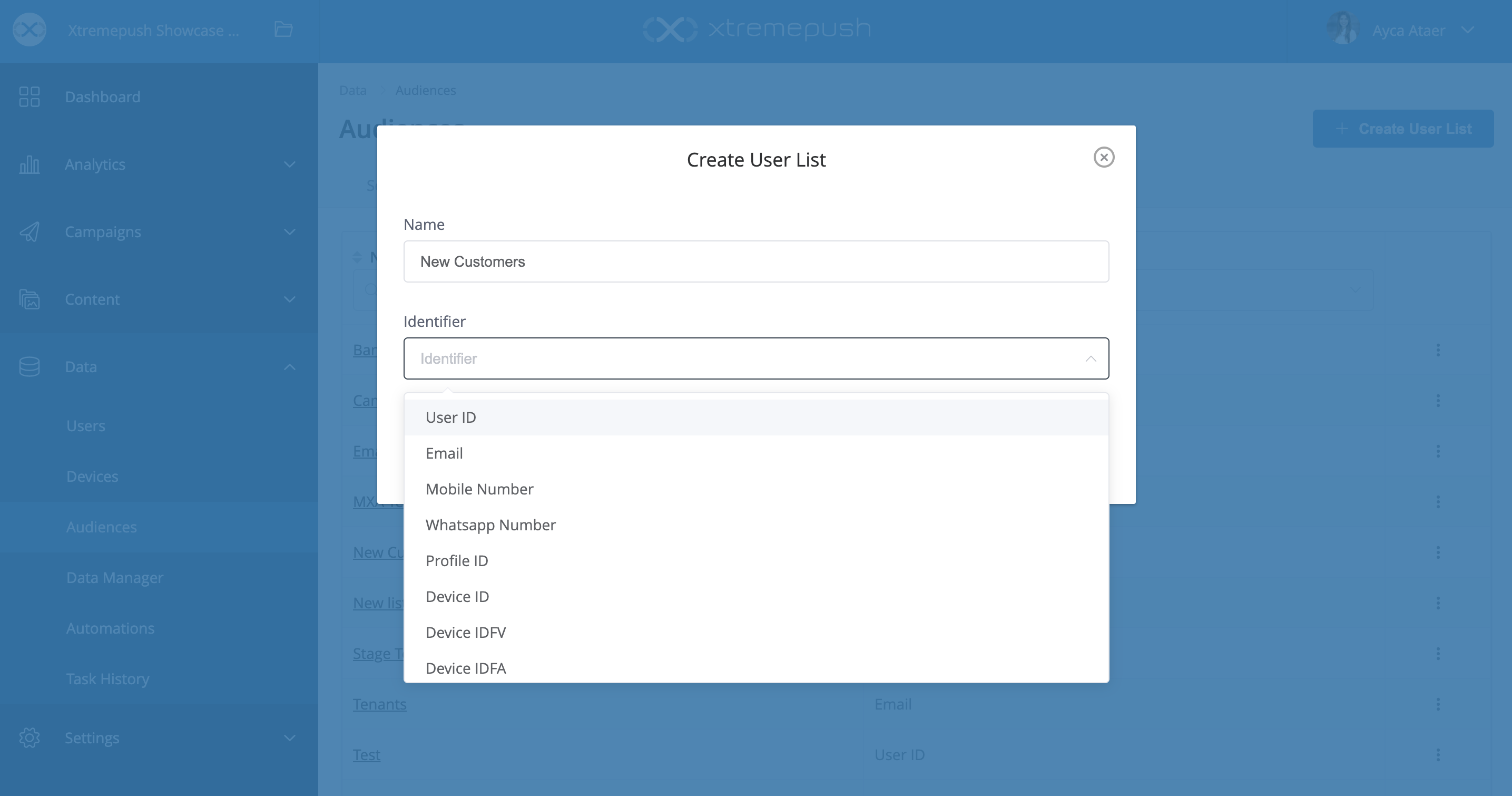Click the Dashboard grid icon
This screenshot has width=1512, height=796.
(30, 97)
